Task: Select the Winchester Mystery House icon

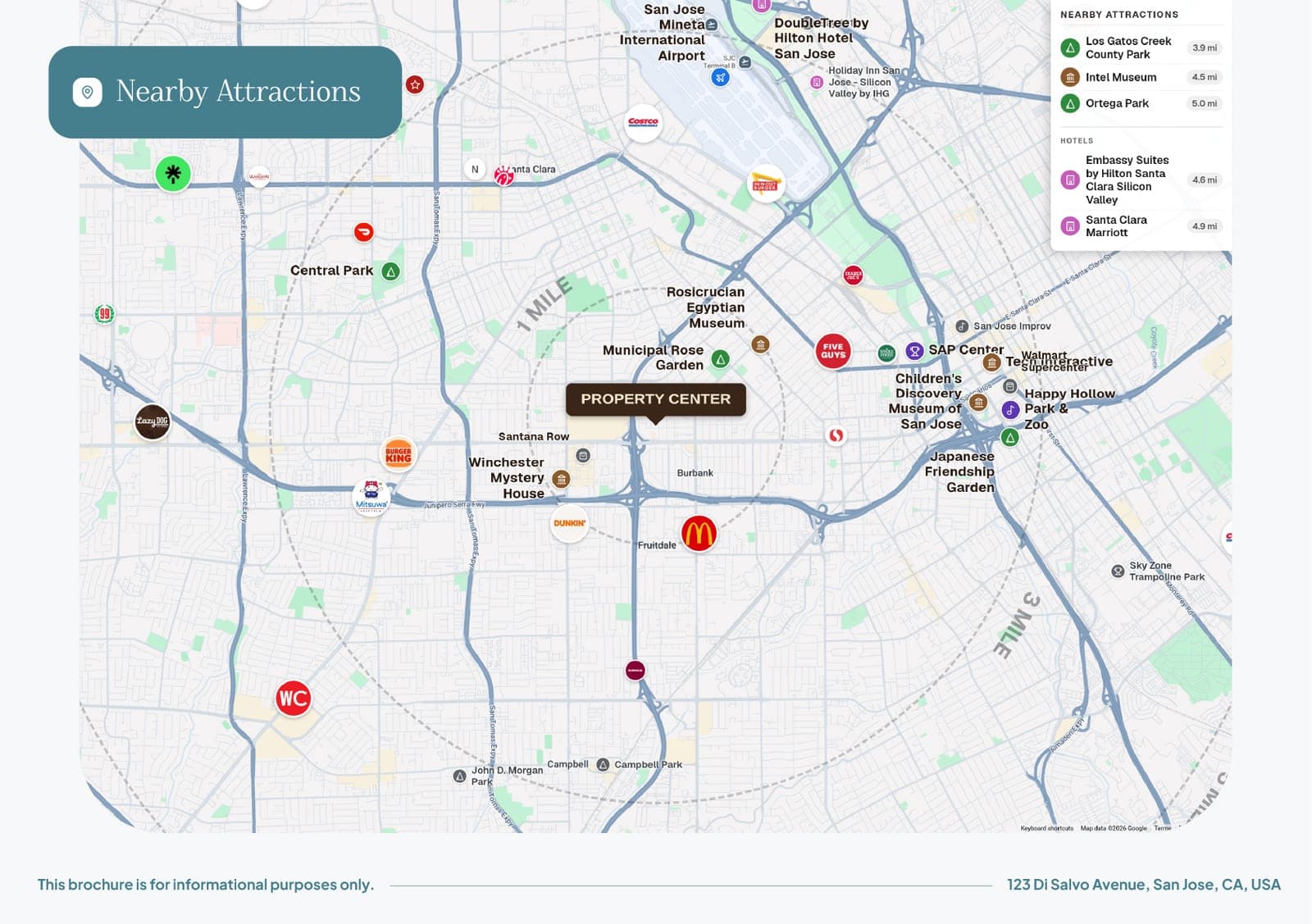Action: click(561, 479)
